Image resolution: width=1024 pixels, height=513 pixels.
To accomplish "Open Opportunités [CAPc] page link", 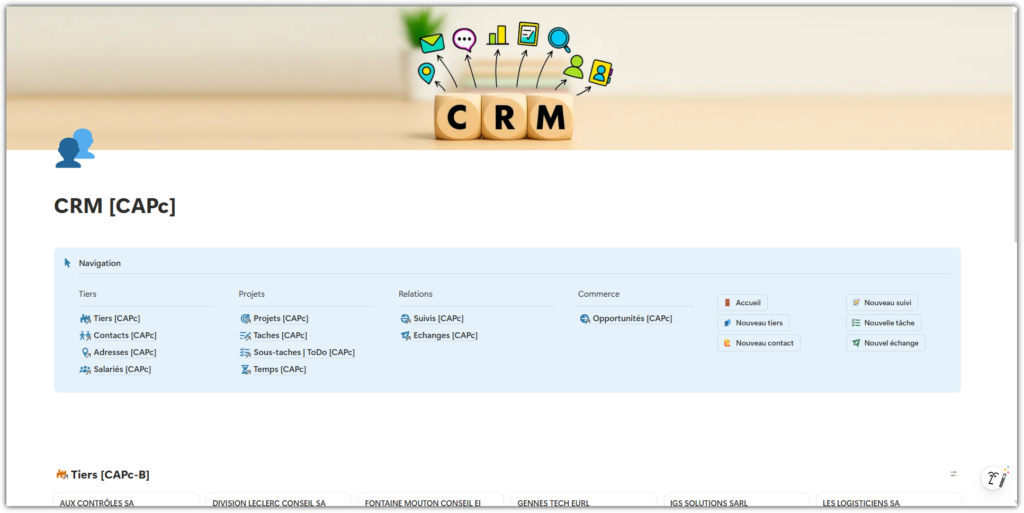I will click(632, 319).
